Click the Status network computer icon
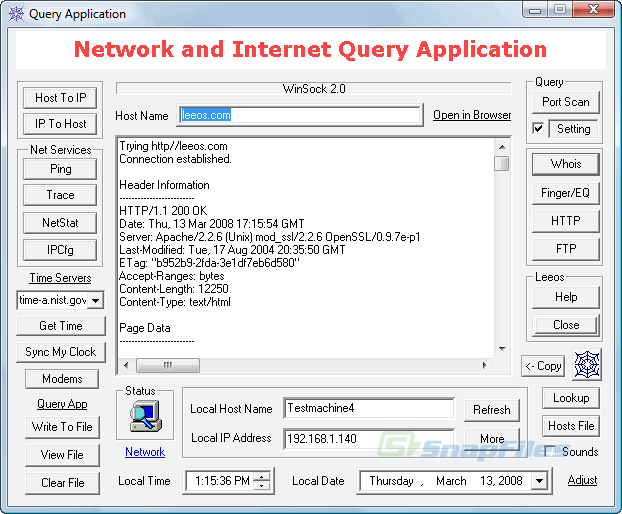This screenshot has height=514, width=622. 145,416
